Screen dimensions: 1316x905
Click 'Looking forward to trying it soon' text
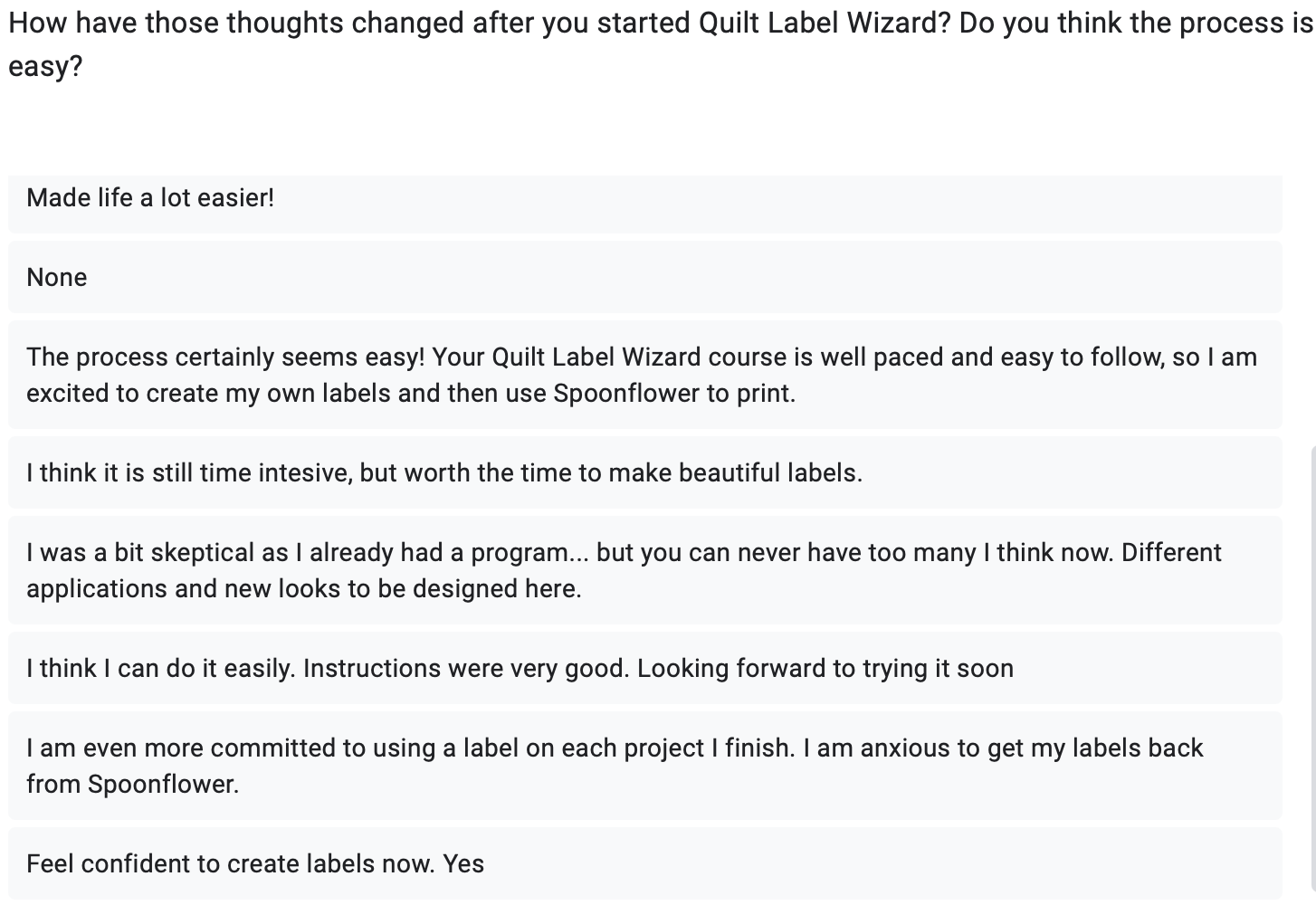pos(825,668)
